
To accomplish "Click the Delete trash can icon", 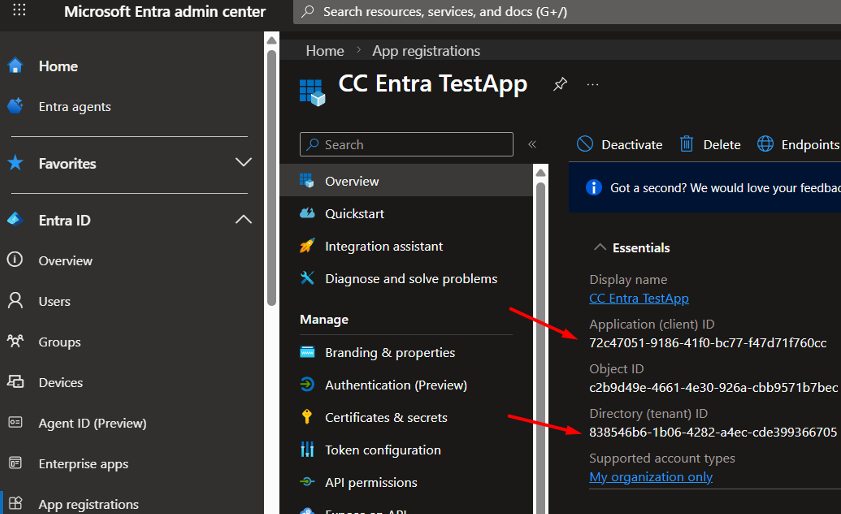I will click(x=687, y=144).
